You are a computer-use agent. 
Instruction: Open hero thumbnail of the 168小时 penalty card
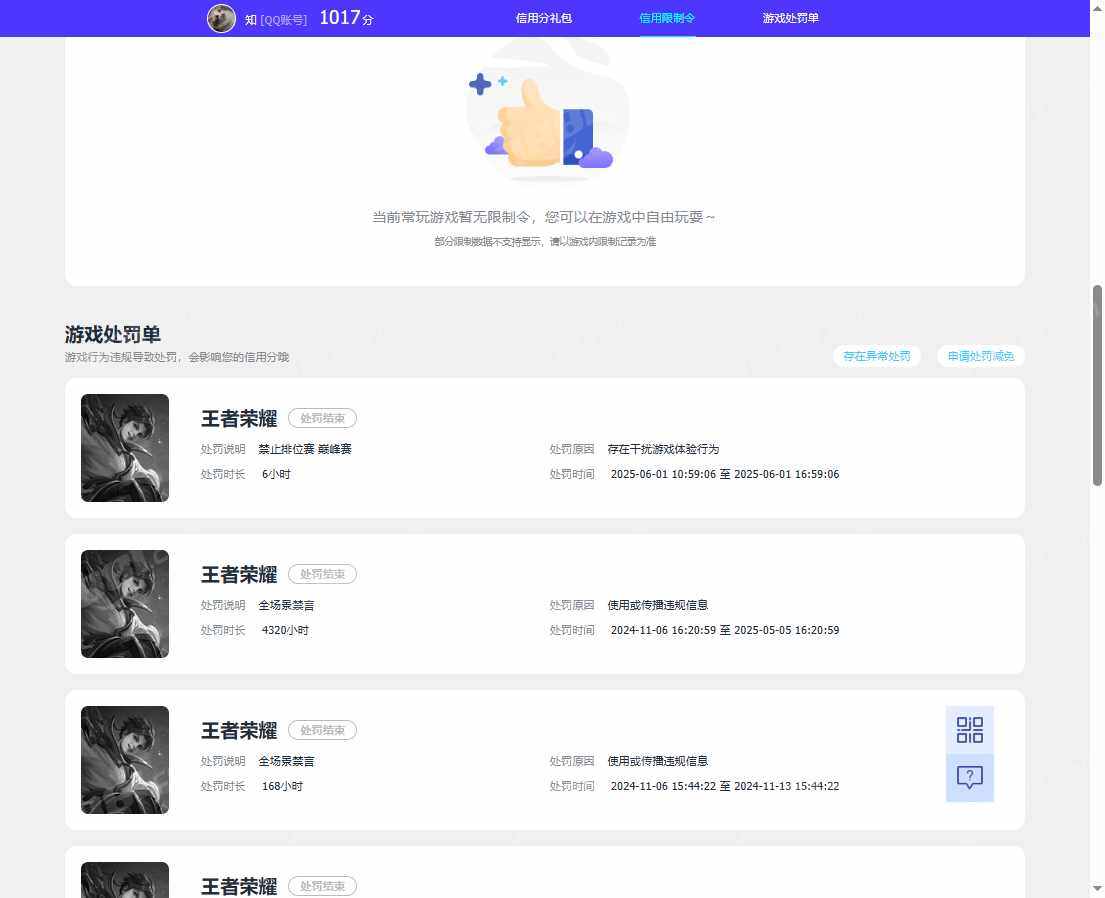[x=125, y=760]
